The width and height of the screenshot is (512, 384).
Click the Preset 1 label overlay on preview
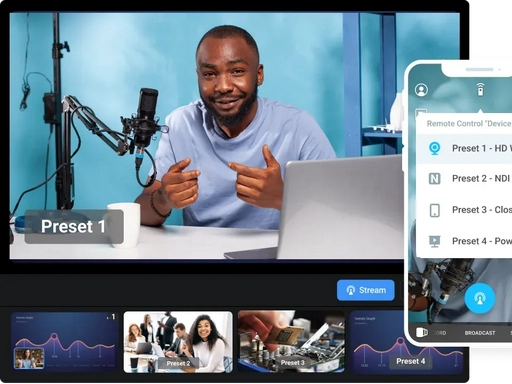[74, 227]
